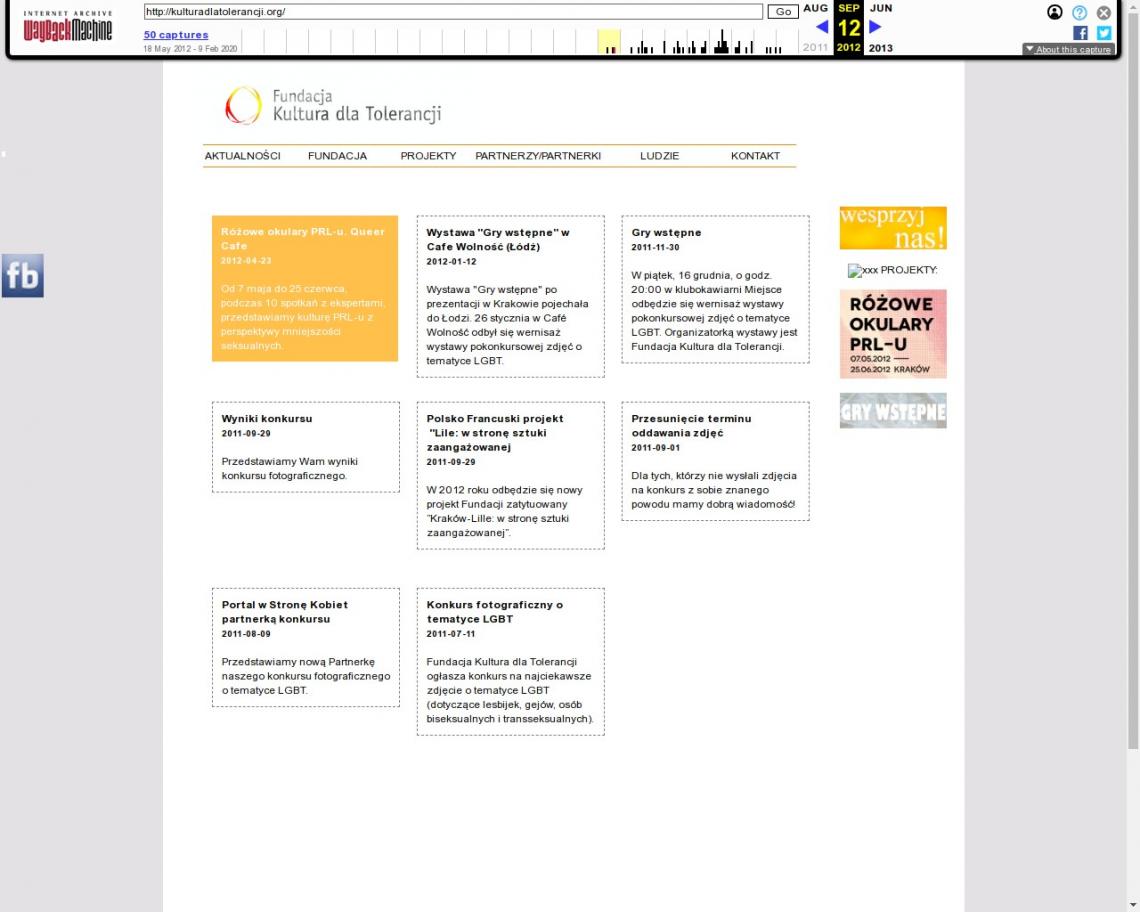The width and height of the screenshot is (1140, 912).
Task: Open Różowe Okulary PRL-U project banner
Action: pyautogui.click(x=893, y=334)
